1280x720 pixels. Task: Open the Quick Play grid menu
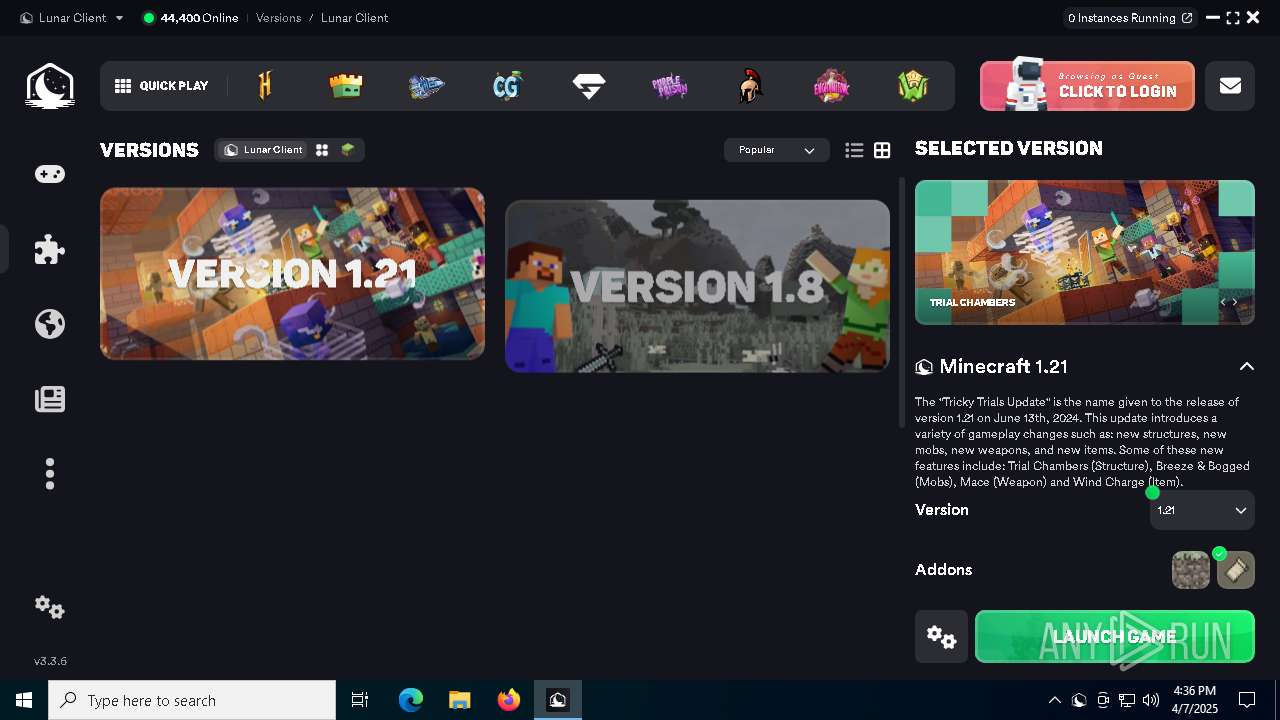tap(161, 86)
